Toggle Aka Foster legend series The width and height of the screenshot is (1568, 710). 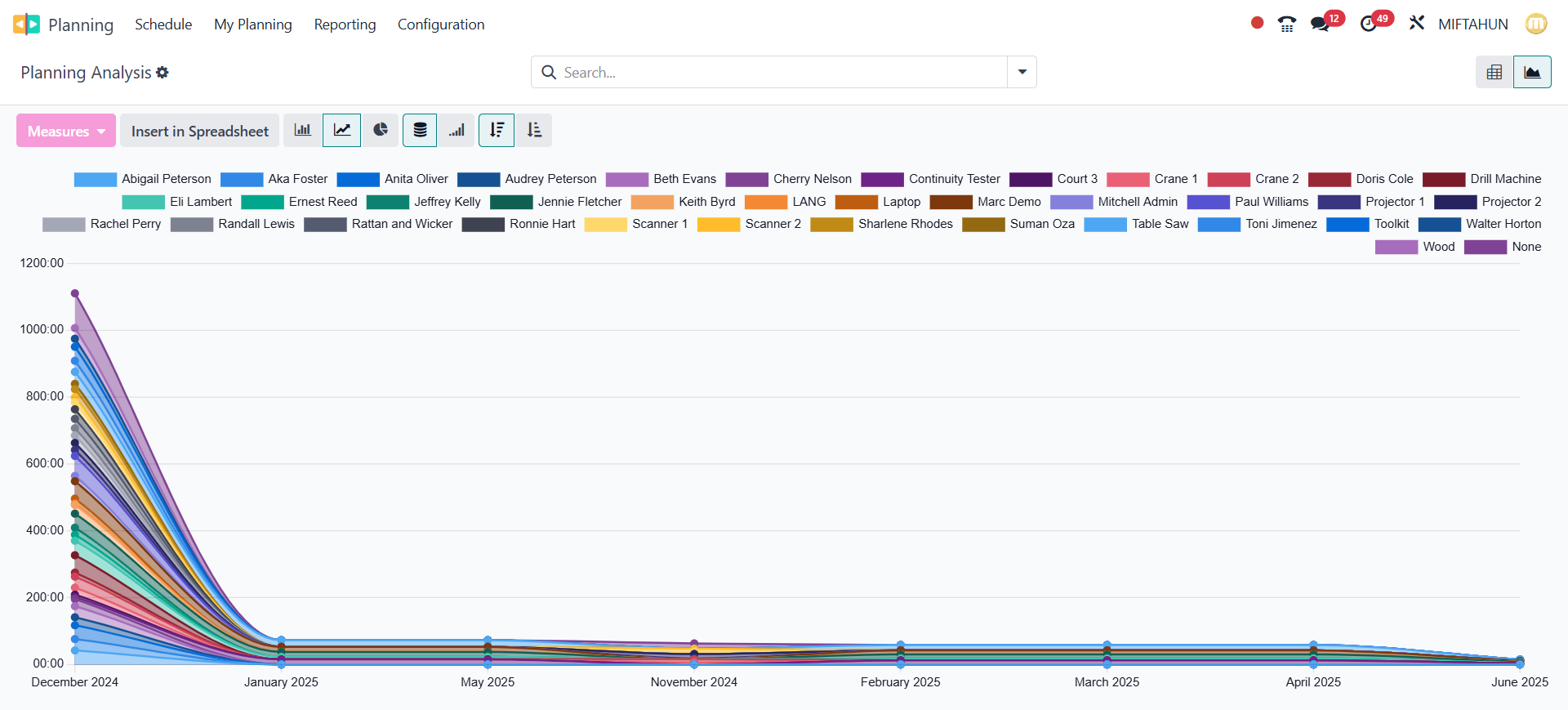(x=274, y=179)
